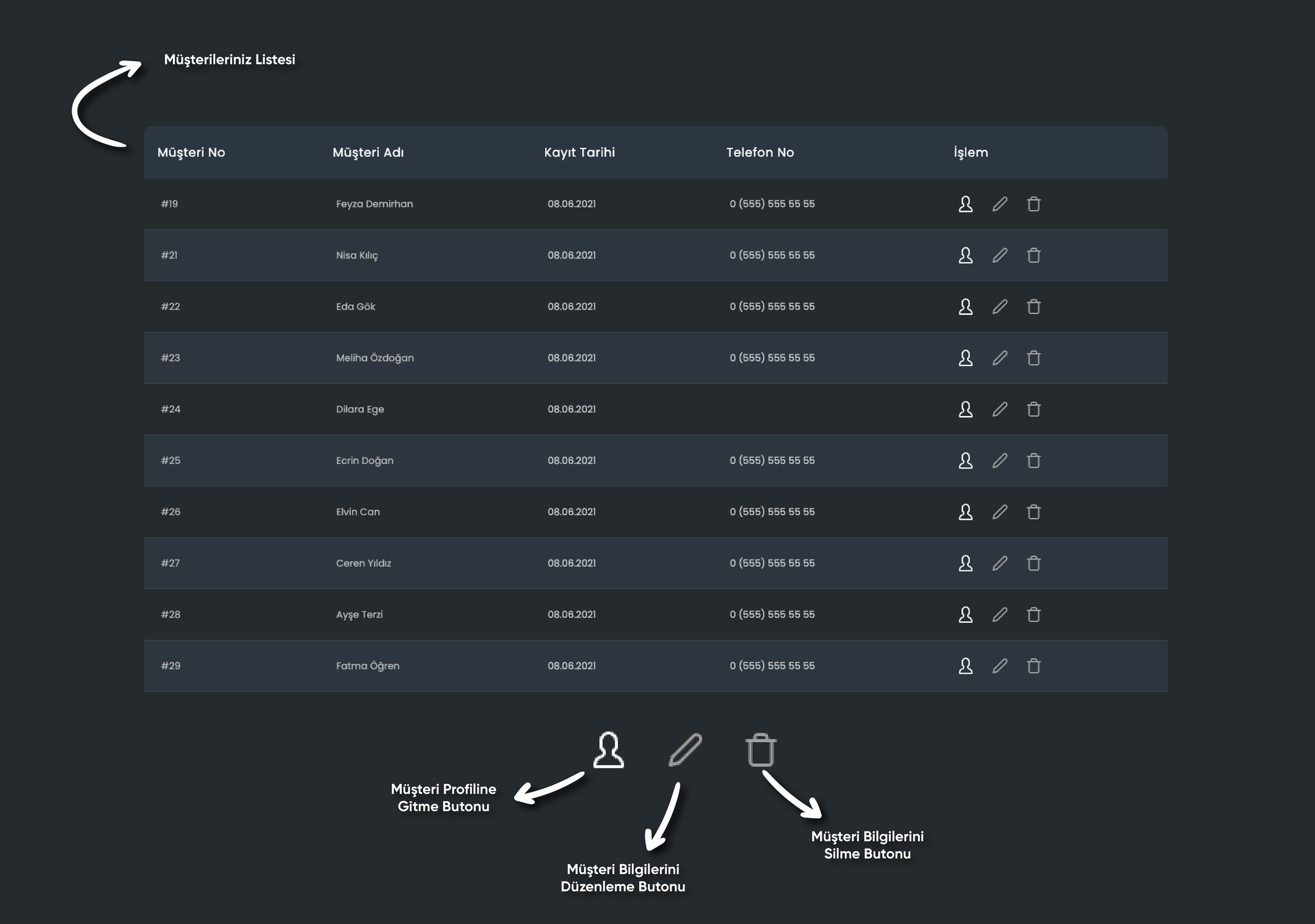1315x924 pixels.
Task: Open Nisa Kılıç profile icon
Action: coord(965,255)
